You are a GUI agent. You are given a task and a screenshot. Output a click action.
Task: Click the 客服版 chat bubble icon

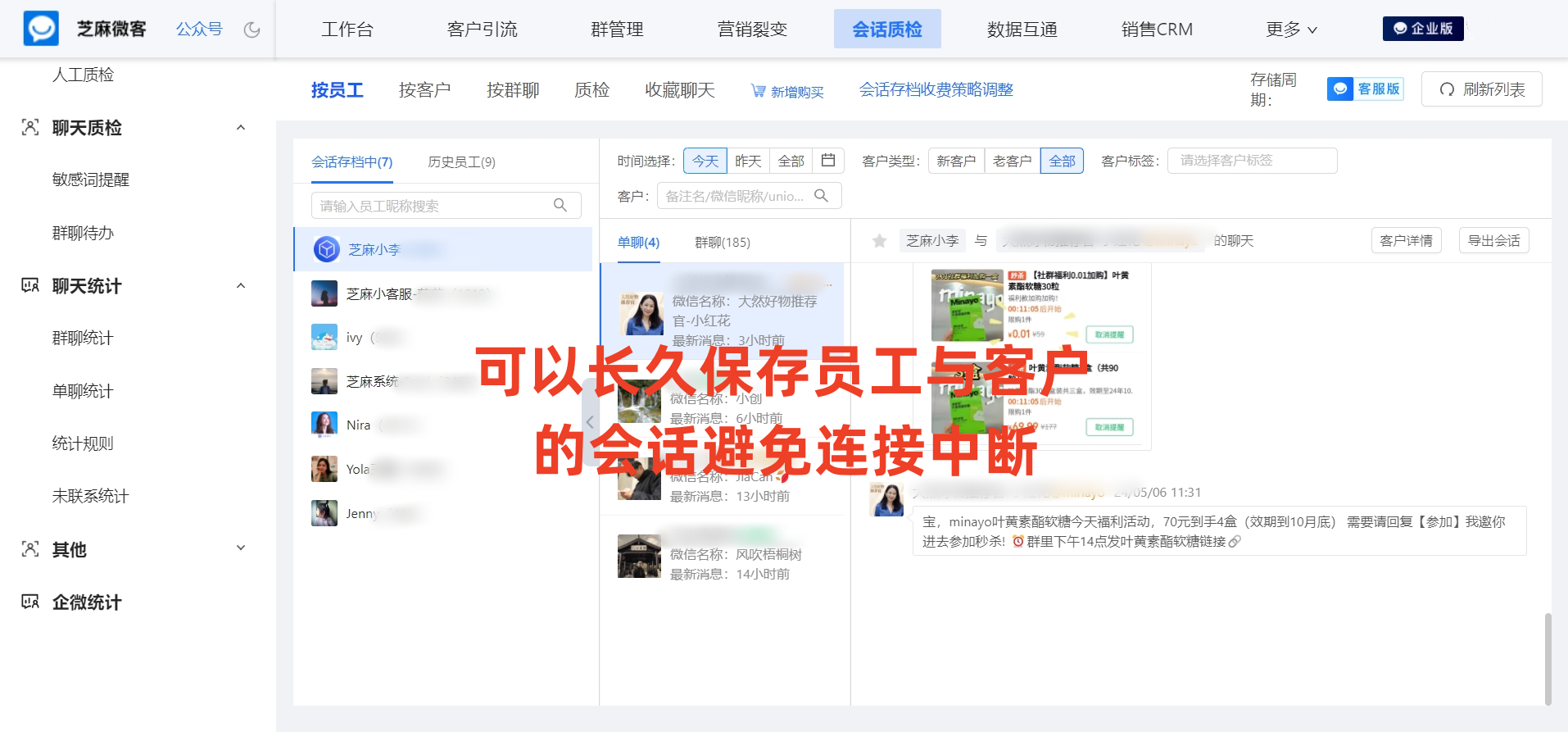tap(1339, 89)
